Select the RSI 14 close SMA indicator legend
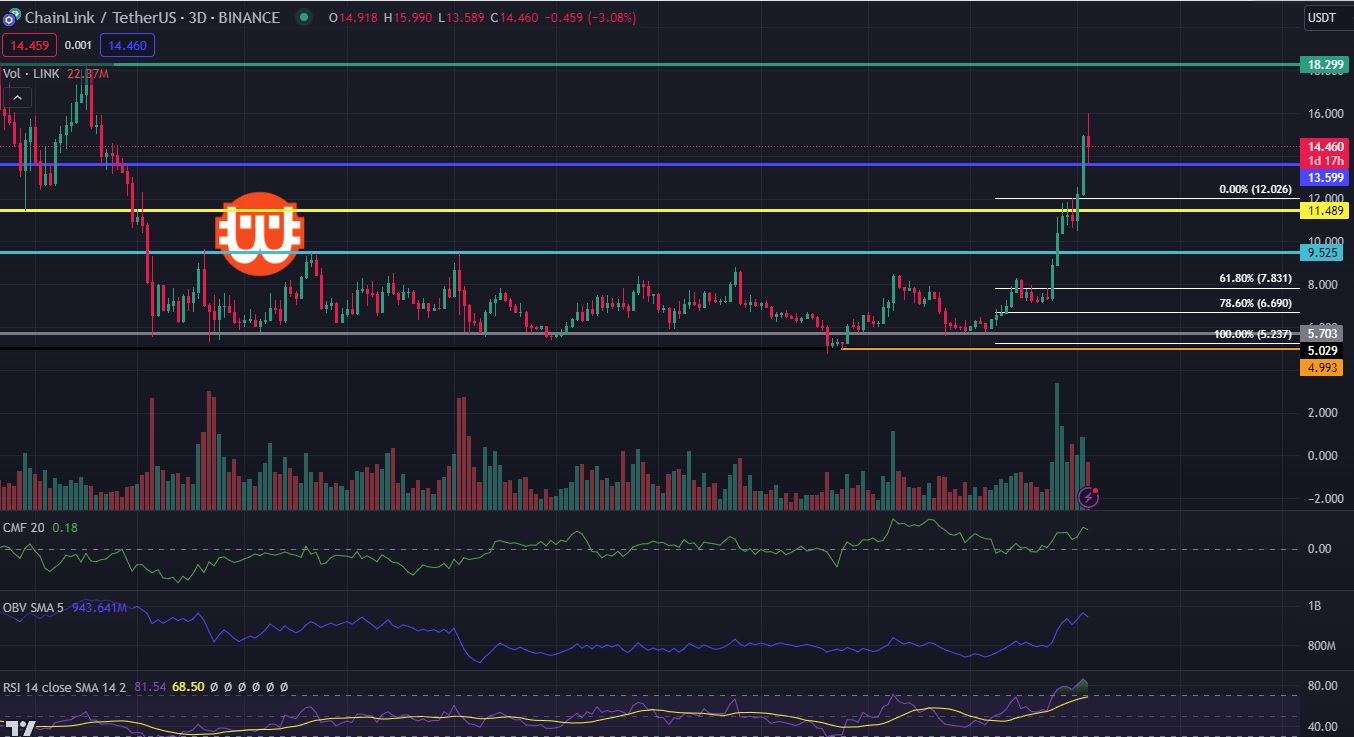The image size is (1354, 737). (64, 687)
